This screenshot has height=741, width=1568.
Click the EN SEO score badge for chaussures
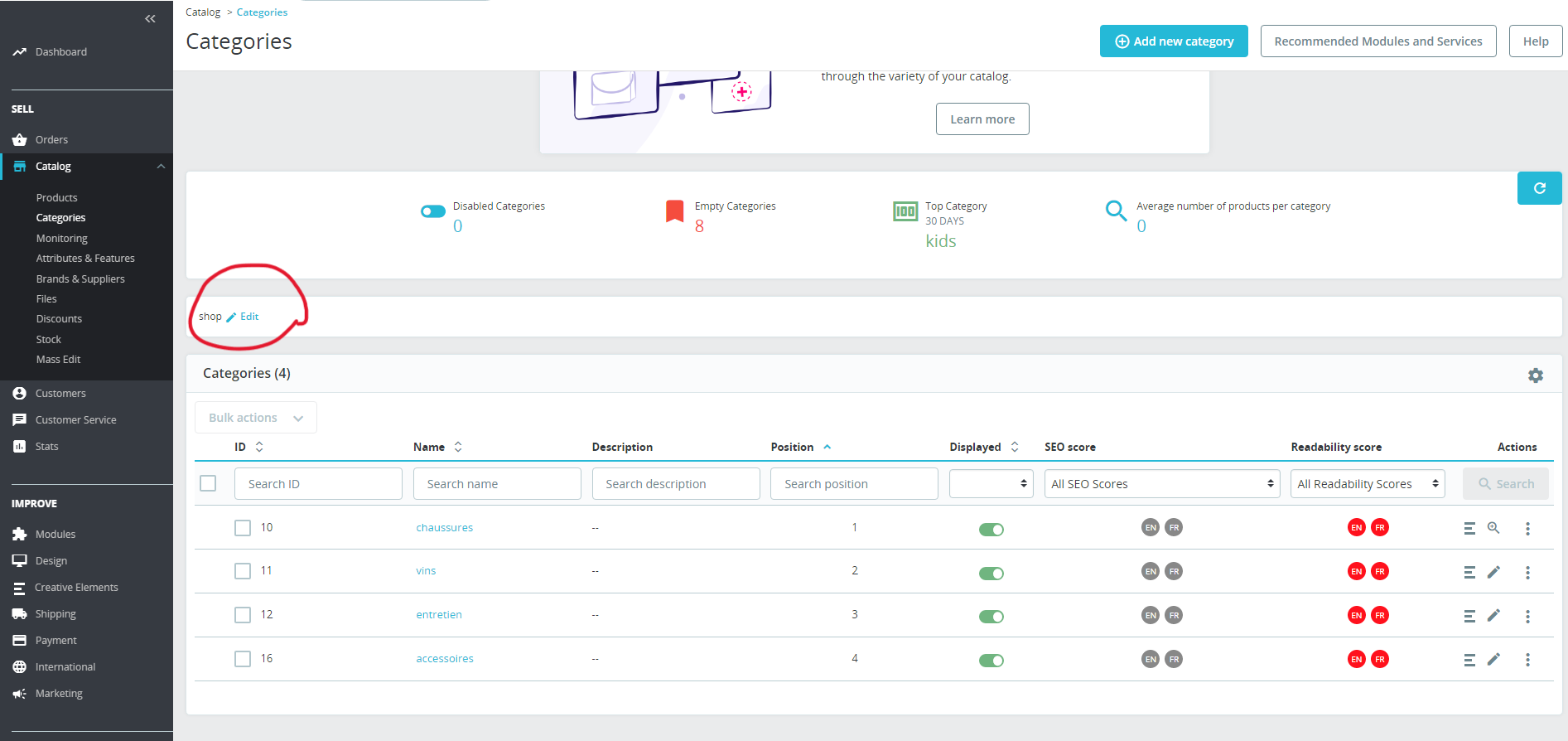[x=1150, y=527]
